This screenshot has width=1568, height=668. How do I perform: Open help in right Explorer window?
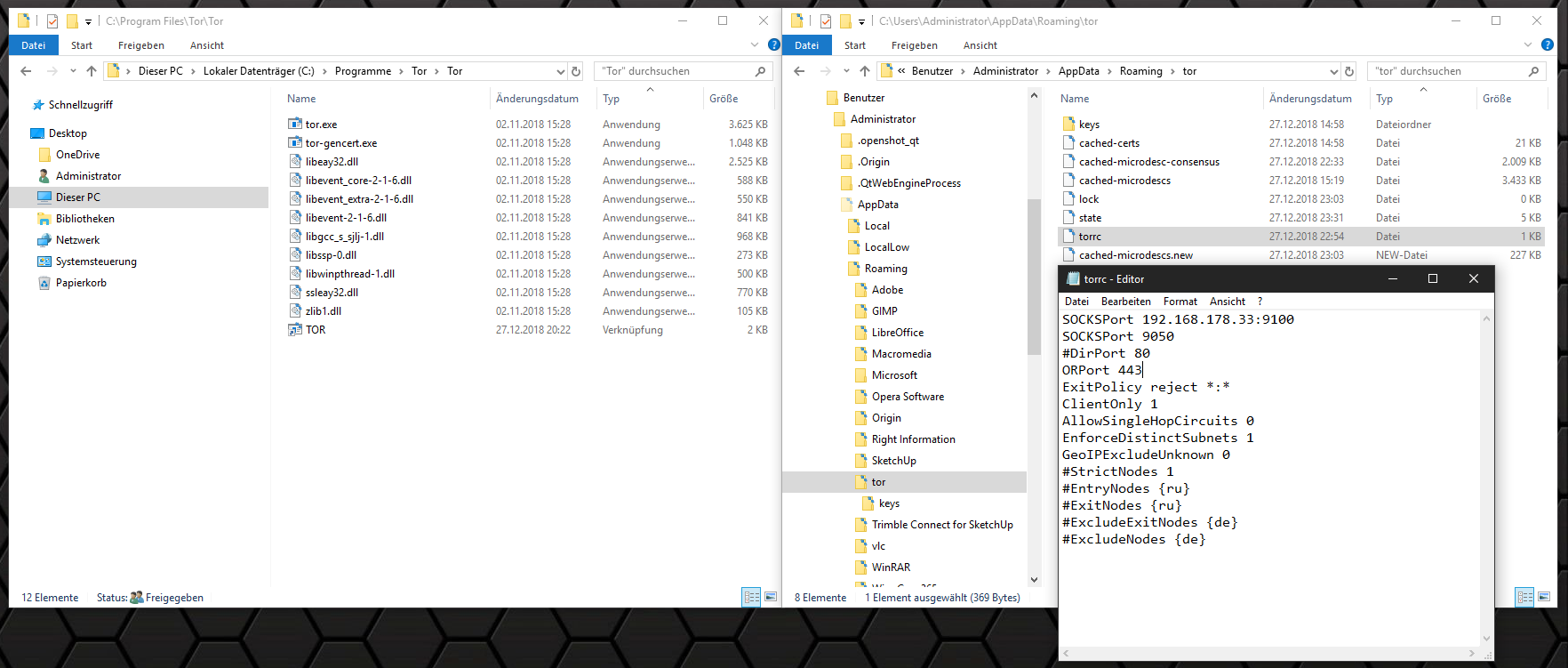[x=1548, y=44]
